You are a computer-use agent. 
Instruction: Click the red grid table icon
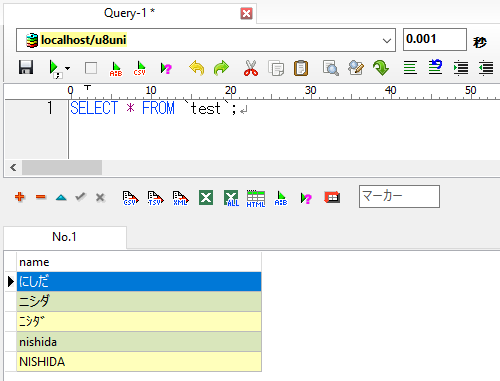click(332, 197)
